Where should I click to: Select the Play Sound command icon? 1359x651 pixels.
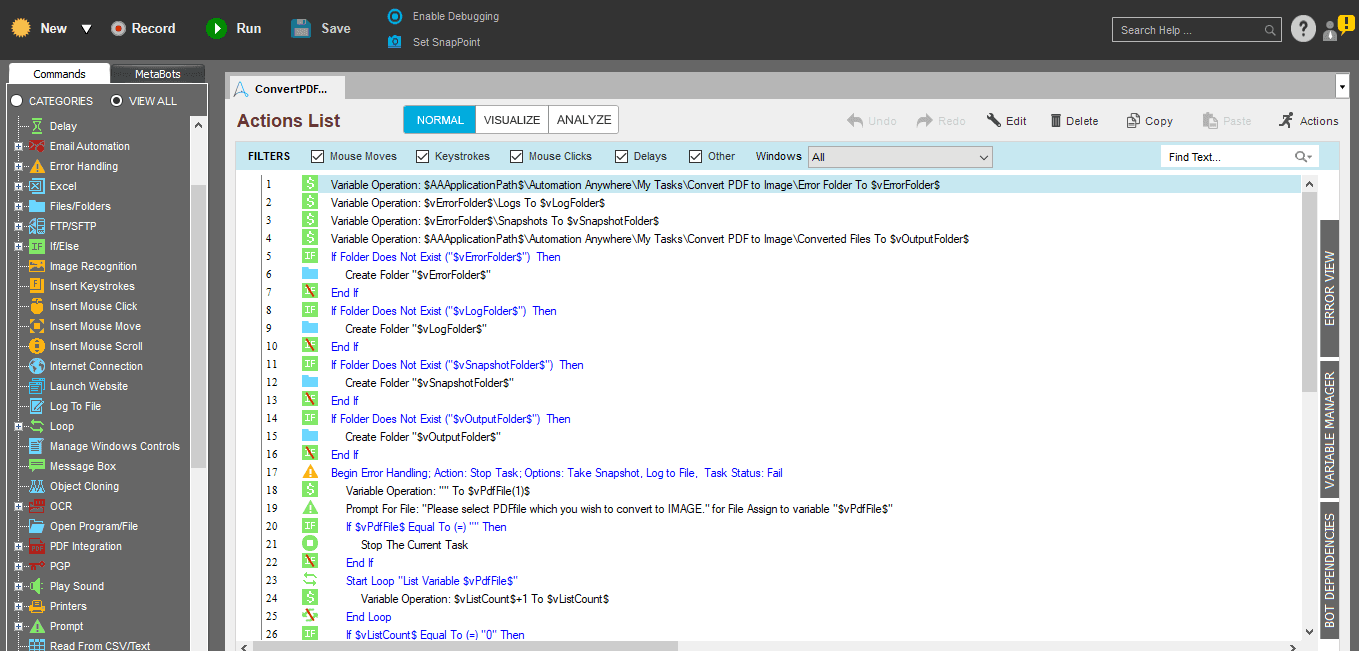pyautogui.click(x=37, y=586)
